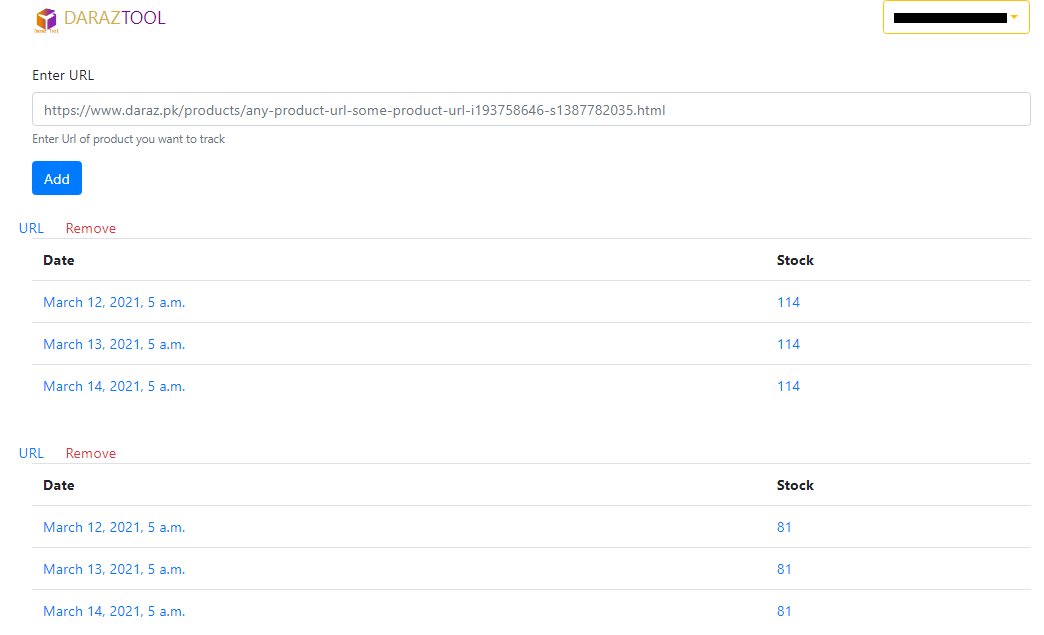Click March 12, 2021 date in first table

[x=114, y=302]
